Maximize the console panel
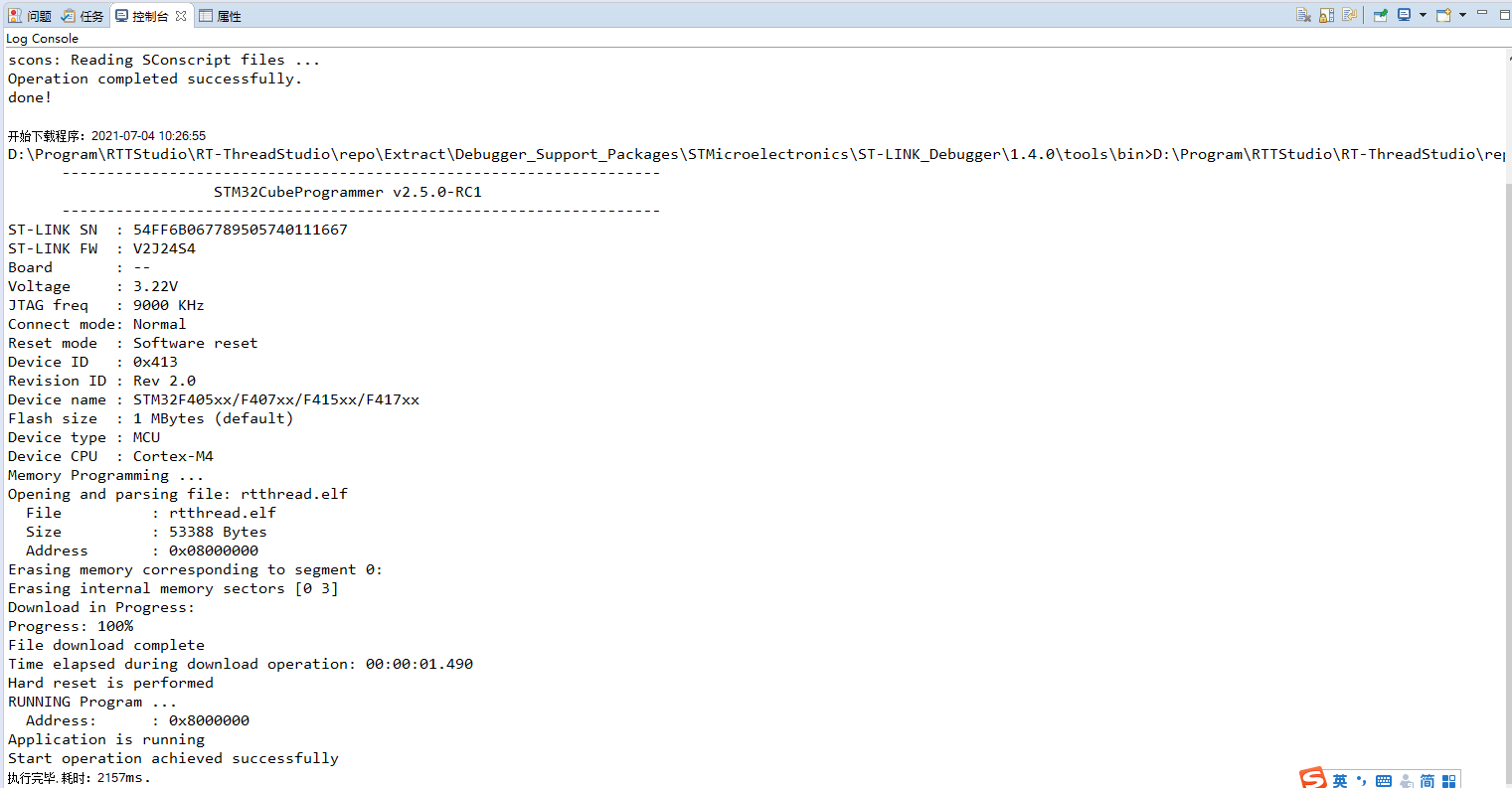 [1504, 14]
